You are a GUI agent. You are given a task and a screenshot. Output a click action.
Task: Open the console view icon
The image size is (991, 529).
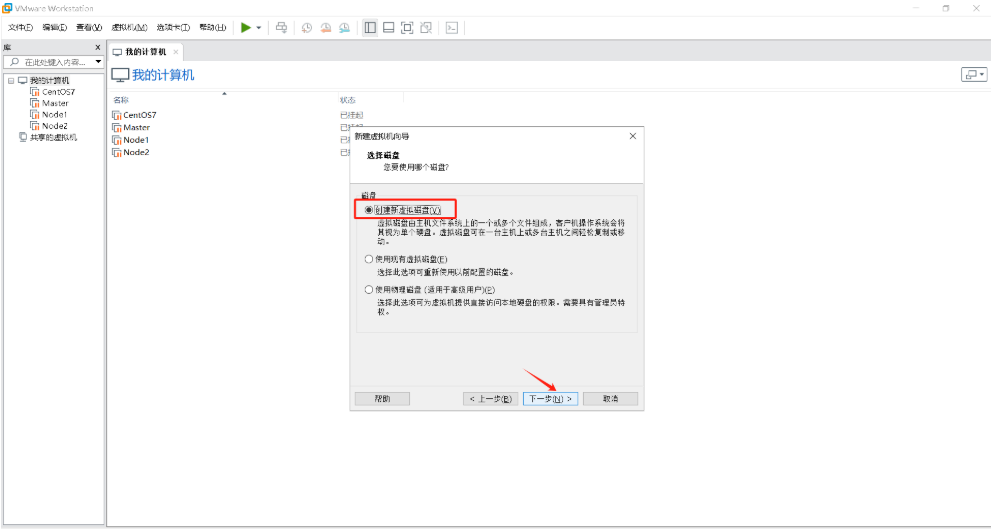pos(452,27)
